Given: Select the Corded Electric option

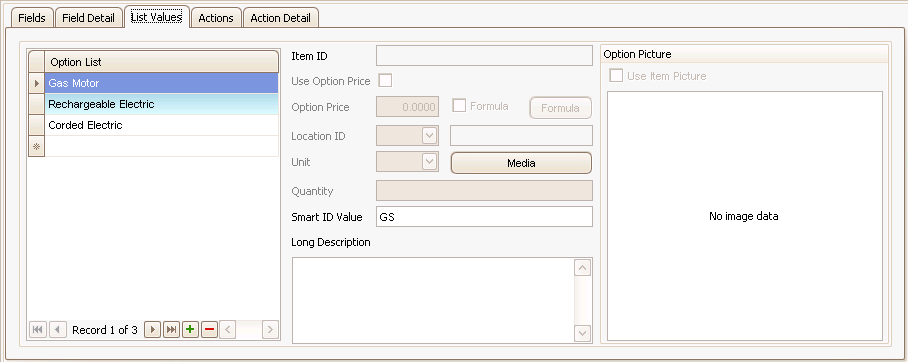Looking at the screenshot, I should 162,125.
